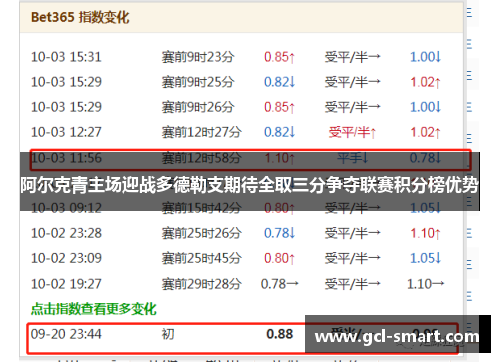Select the 赛前9时23分 cell

tap(198, 57)
